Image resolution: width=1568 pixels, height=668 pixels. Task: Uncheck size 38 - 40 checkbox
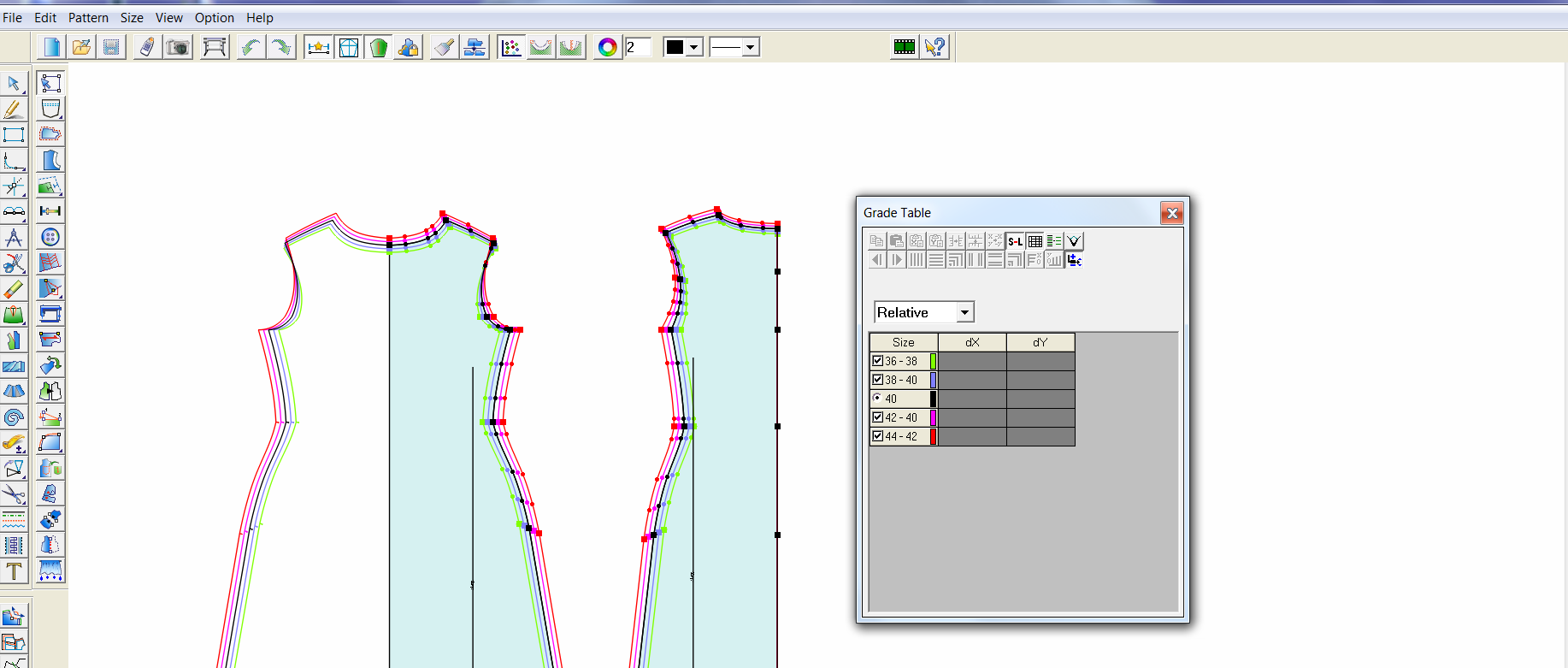coord(877,380)
